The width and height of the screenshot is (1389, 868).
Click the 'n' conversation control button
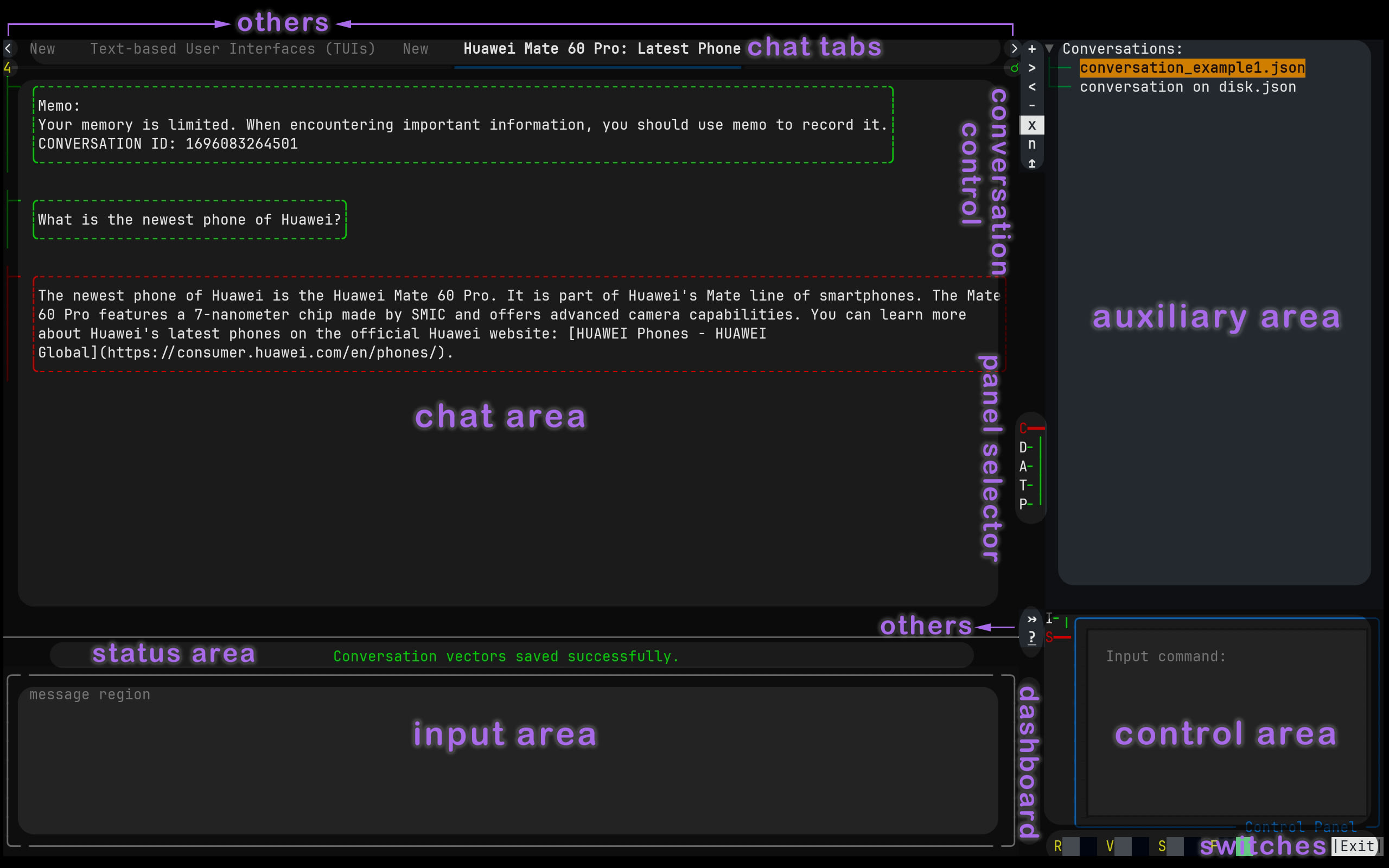pos(1031,144)
